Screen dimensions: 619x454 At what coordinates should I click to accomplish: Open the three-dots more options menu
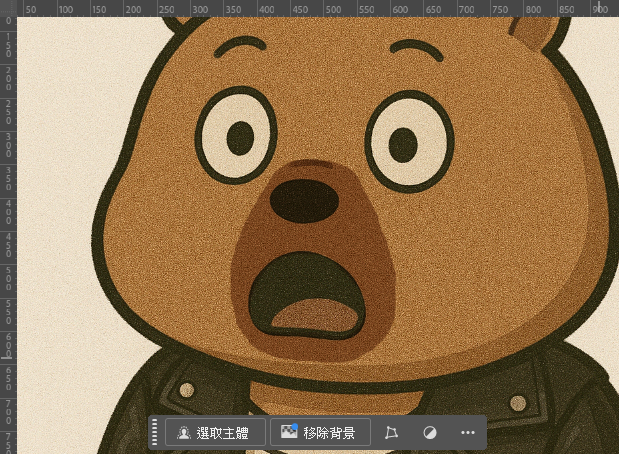pyautogui.click(x=468, y=433)
